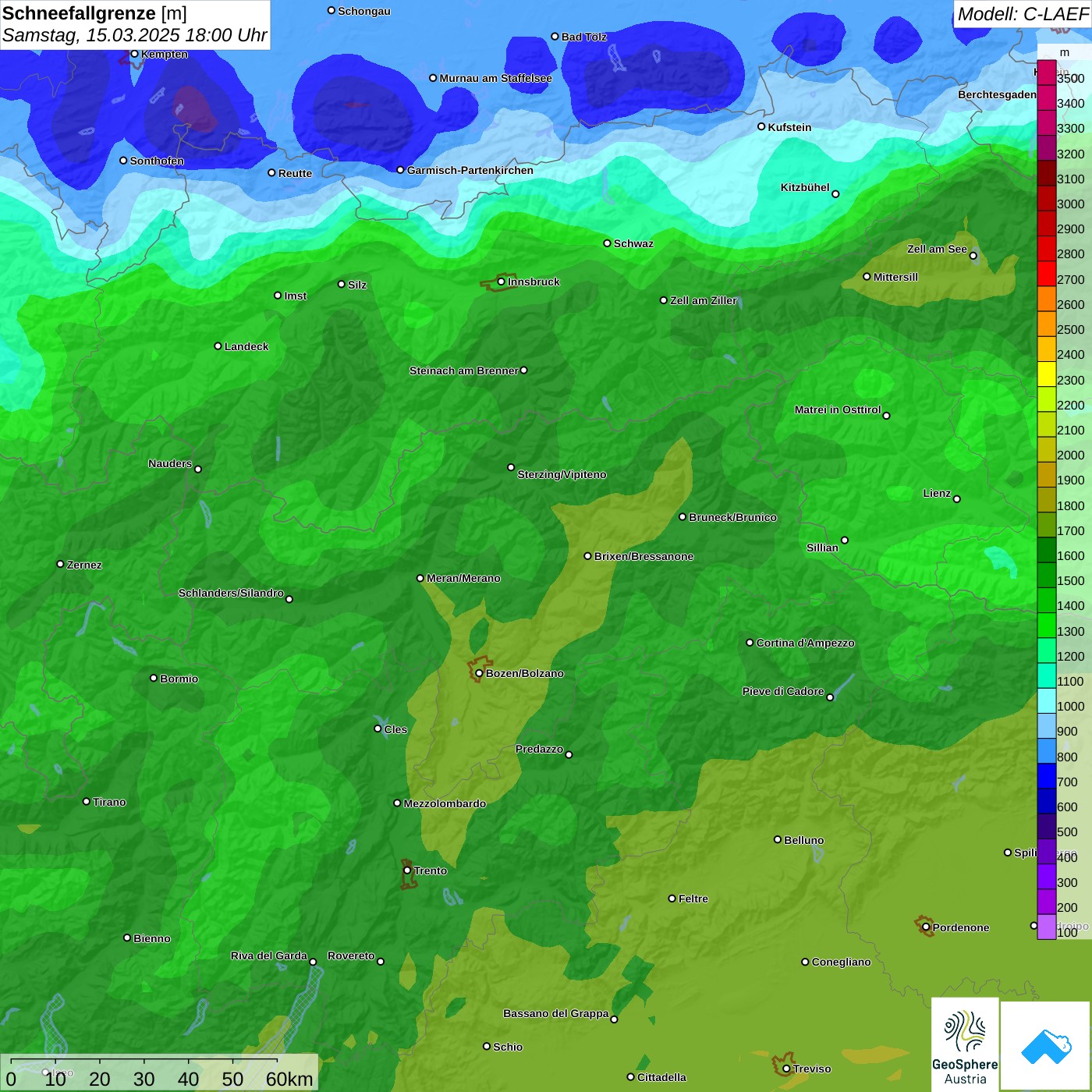The width and height of the screenshot is (1092, 1092).
Task: Click the 100 m violet legend swatch
Action: [1046, 927]
